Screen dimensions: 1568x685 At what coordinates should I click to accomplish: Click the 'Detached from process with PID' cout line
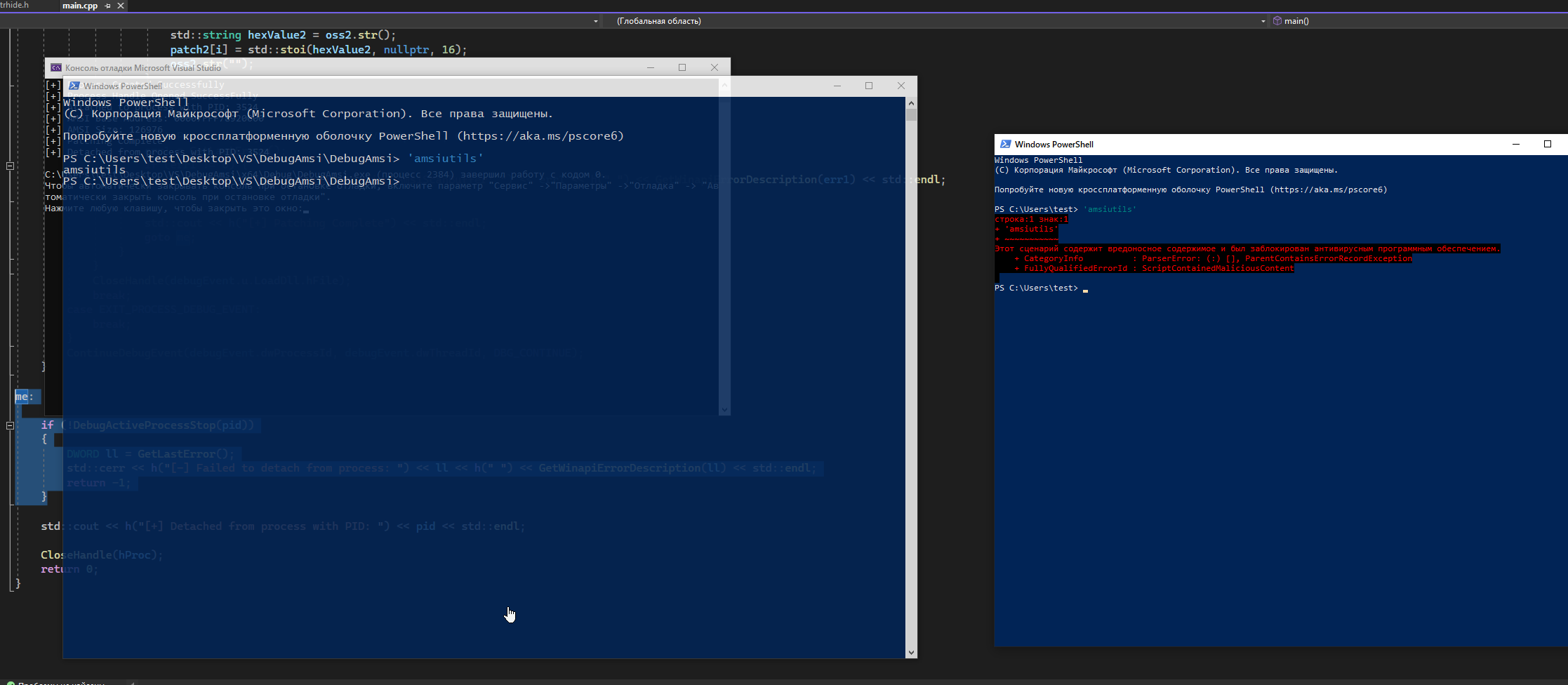(283, 526)
